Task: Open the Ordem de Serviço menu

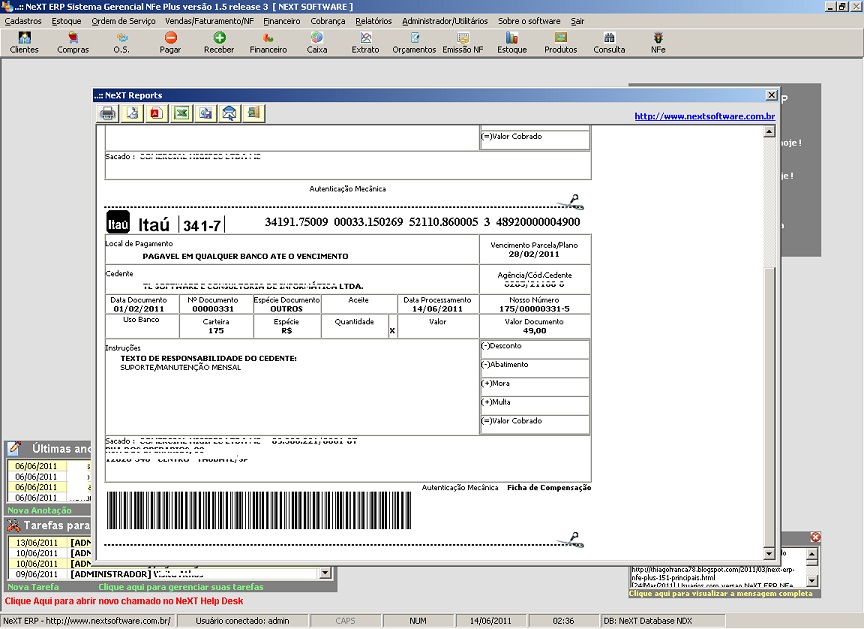Action: tap(123, 21)
